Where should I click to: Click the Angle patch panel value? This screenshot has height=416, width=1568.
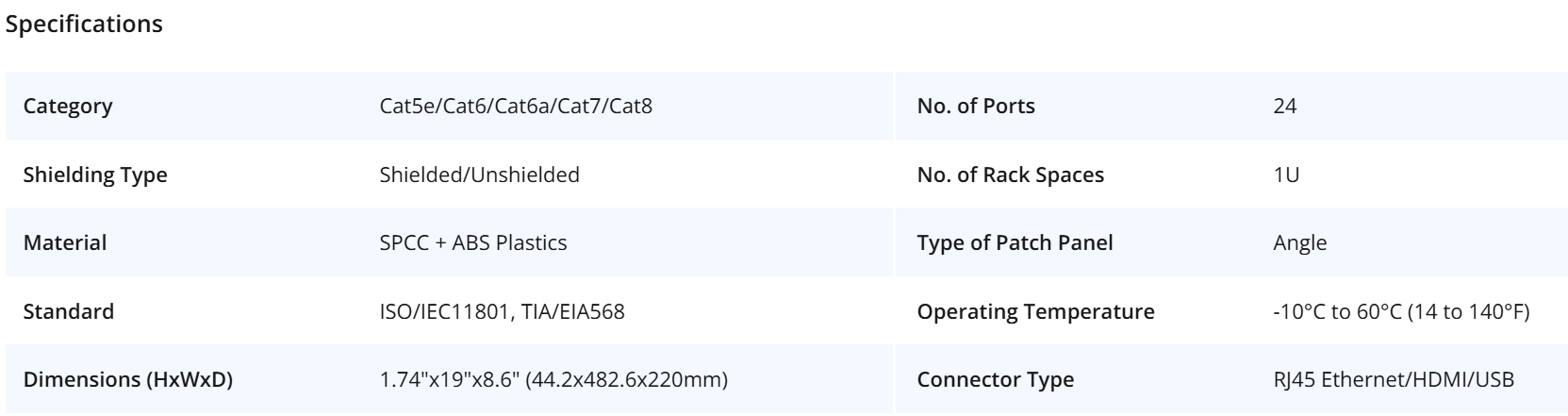1299,242
